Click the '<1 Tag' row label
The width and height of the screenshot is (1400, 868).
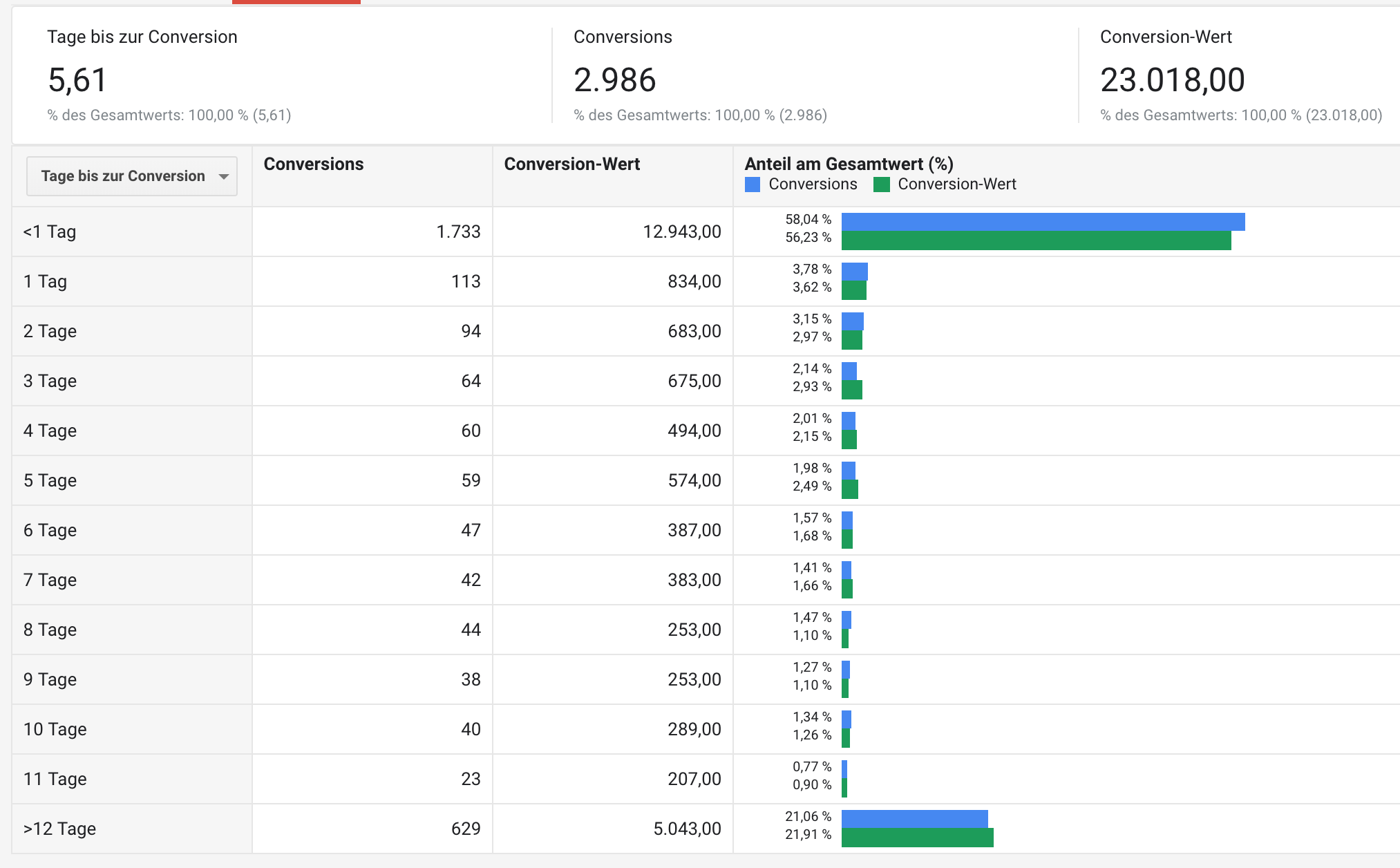[50, 232]
